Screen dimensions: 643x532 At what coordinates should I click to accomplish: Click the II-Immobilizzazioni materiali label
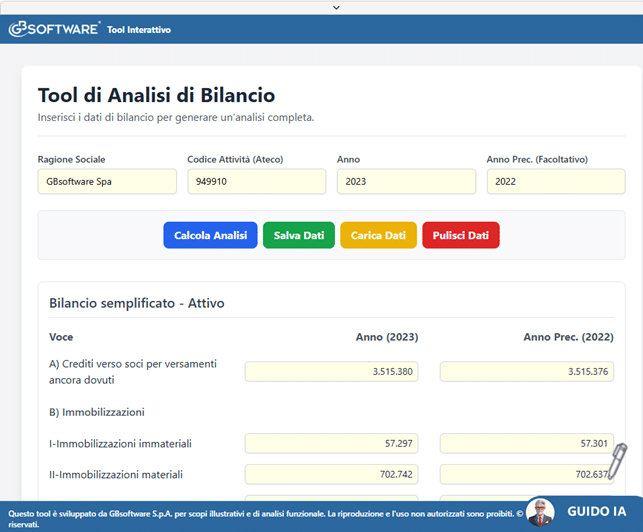pyautogui.click(x=116, y=475)
